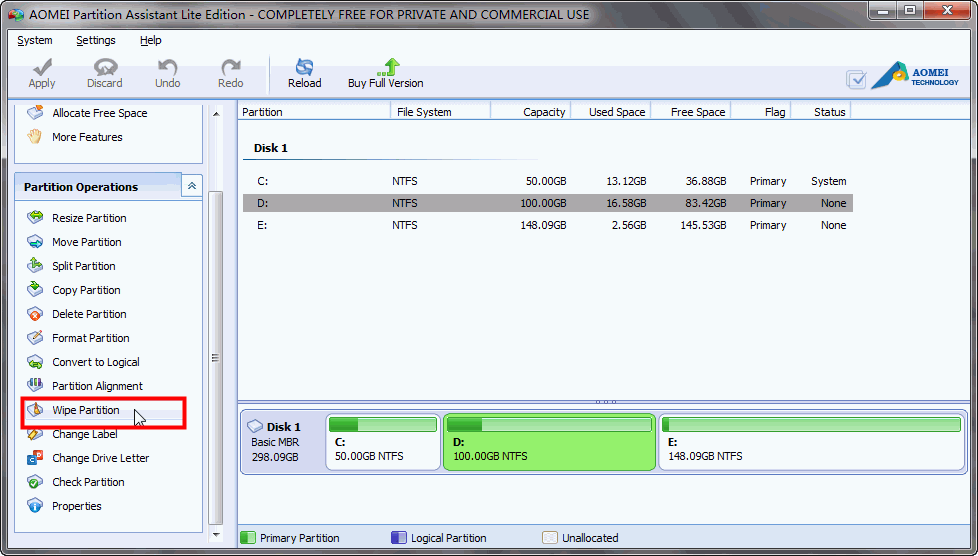
Task: Choose Move Partition operation
Action: pyautogui.click(x=87, y=242)
